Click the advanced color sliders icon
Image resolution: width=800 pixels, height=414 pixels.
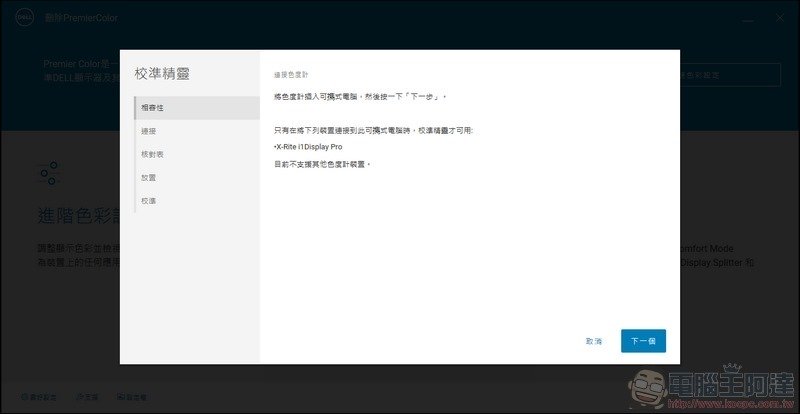click(x=47, y=172)
